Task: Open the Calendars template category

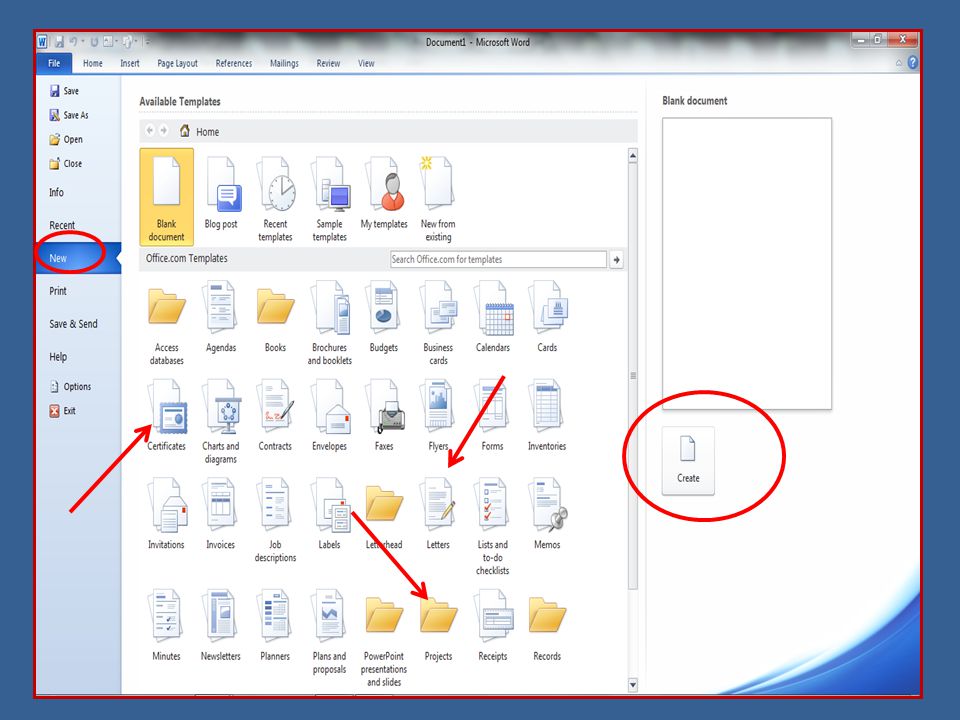Action: pos(493,317)
